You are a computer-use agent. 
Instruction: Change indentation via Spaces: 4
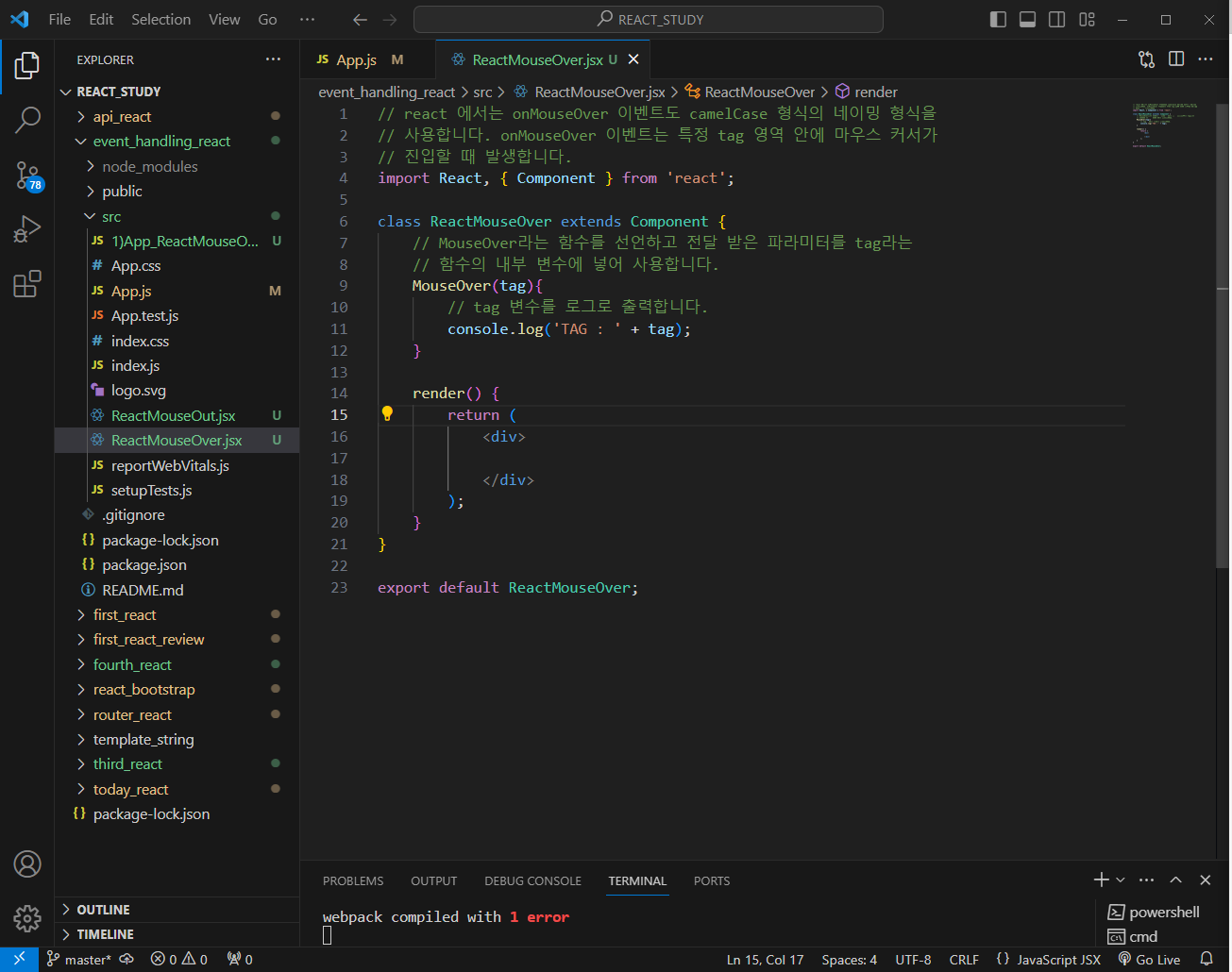pos(849,959)
